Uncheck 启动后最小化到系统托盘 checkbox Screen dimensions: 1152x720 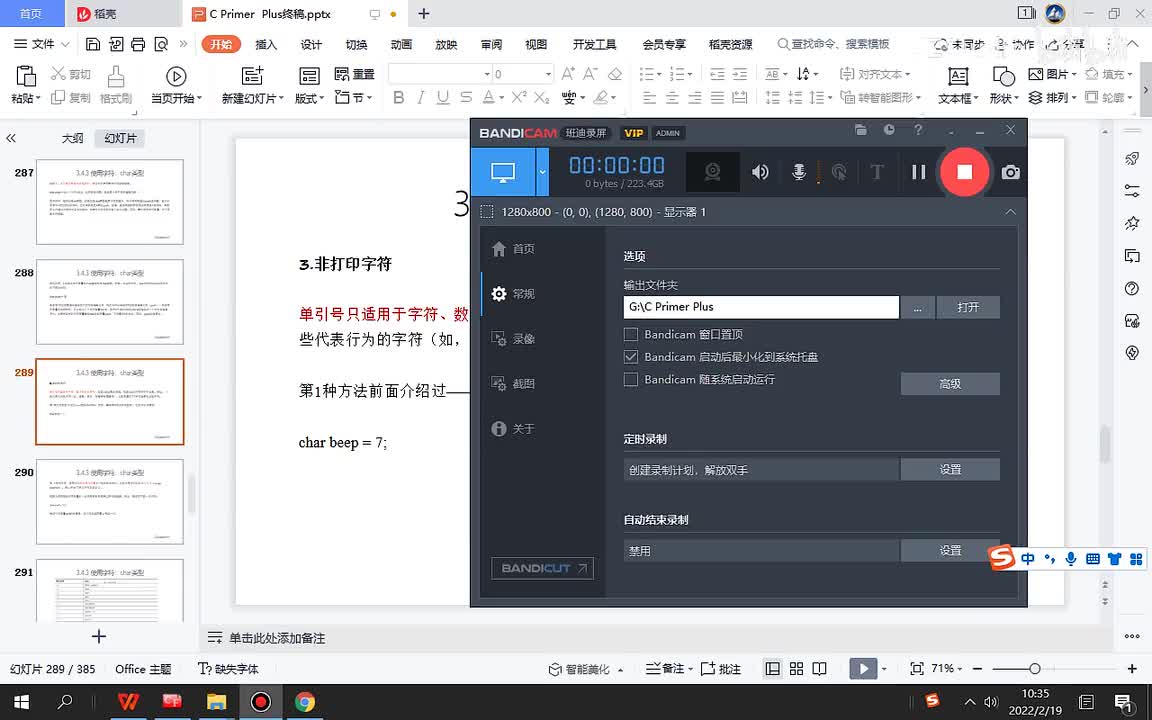630,357
